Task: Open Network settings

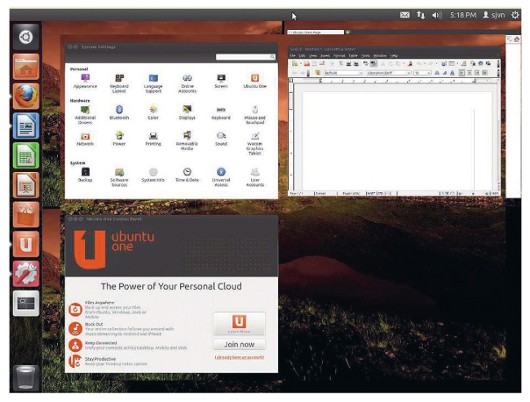Action: coord(85,139)
